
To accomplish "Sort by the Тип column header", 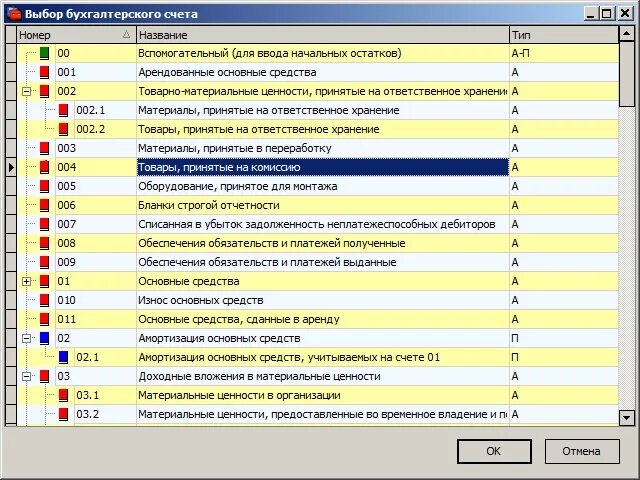I will pos(564,35).
